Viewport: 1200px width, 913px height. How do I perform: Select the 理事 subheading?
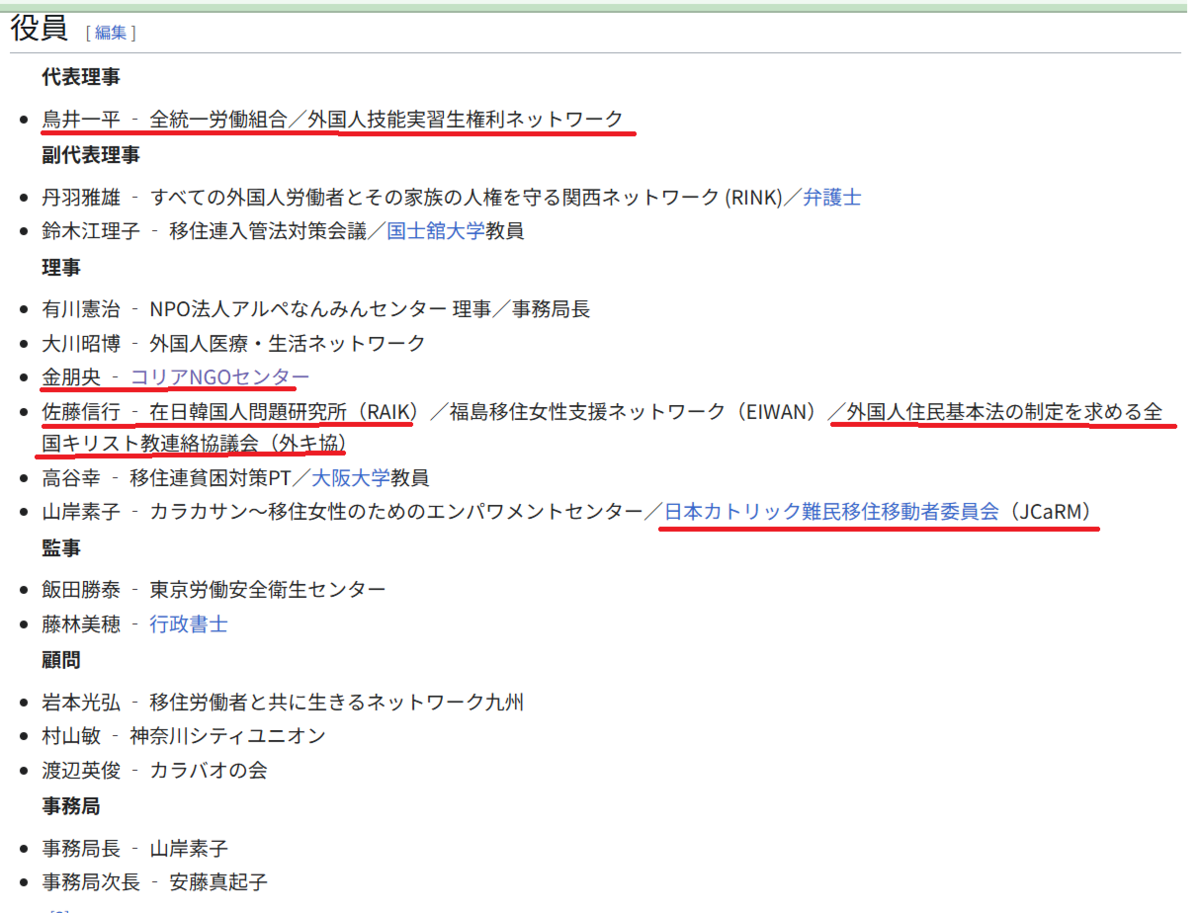coord(61,267)
